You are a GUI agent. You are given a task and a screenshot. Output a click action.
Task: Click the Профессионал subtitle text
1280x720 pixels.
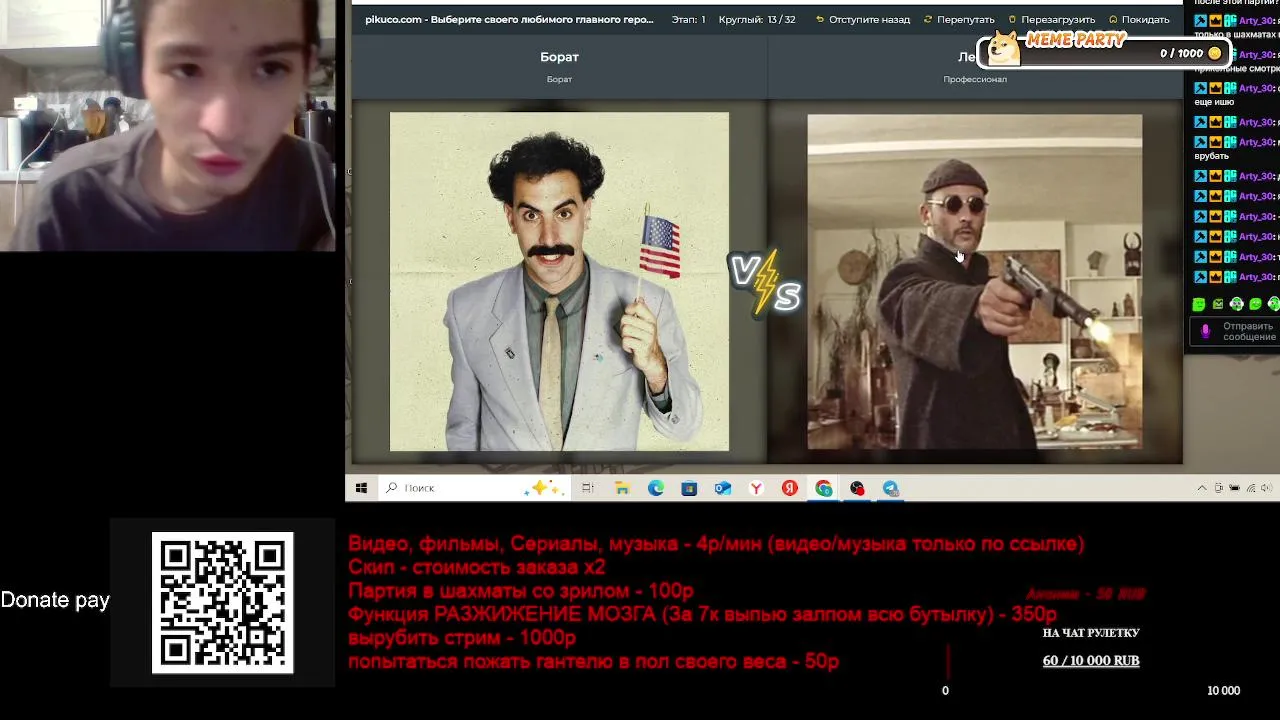click(x=975, y=80)
